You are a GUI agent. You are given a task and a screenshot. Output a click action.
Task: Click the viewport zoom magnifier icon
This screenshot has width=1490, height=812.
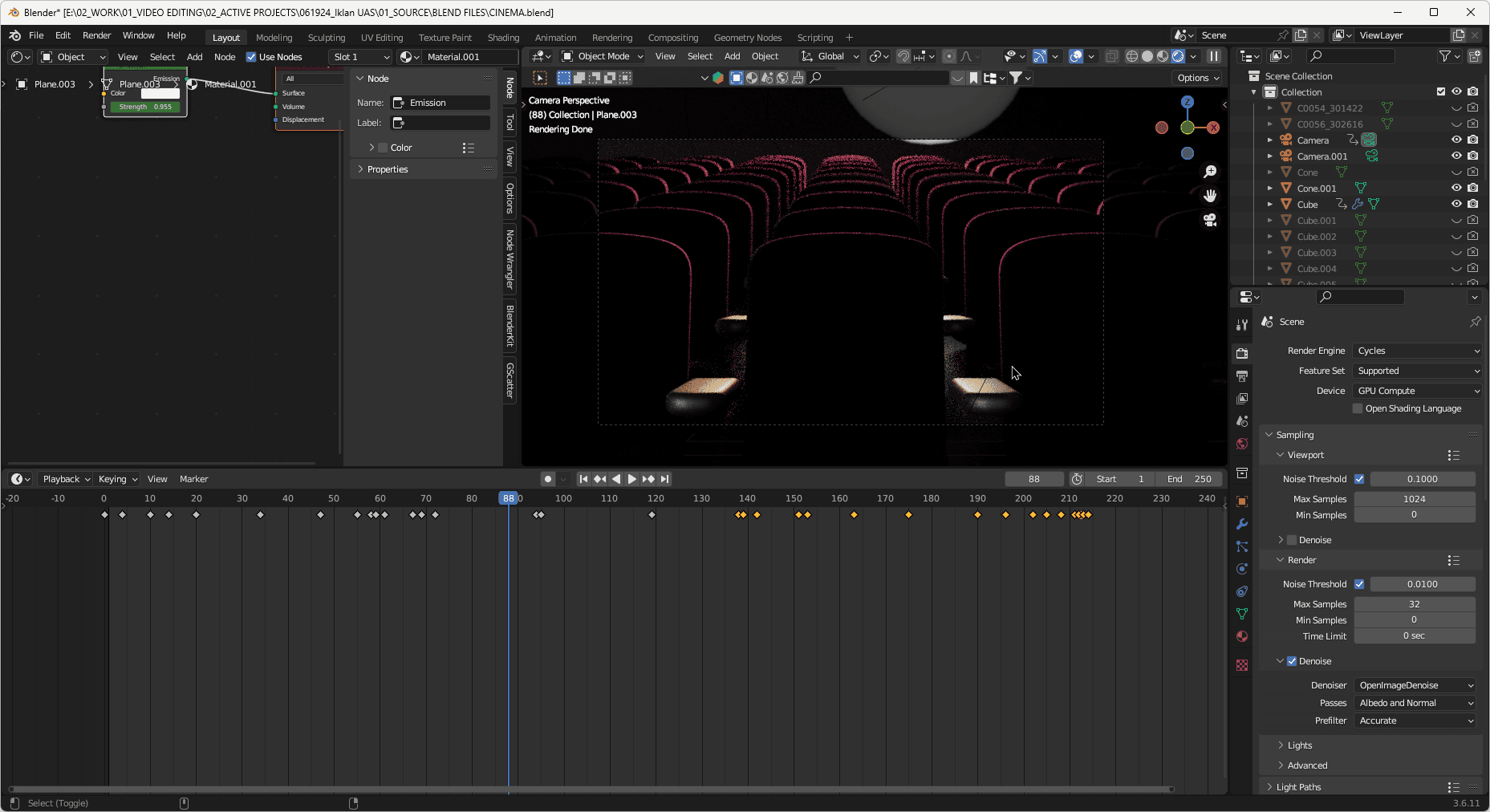point(1210,172)
